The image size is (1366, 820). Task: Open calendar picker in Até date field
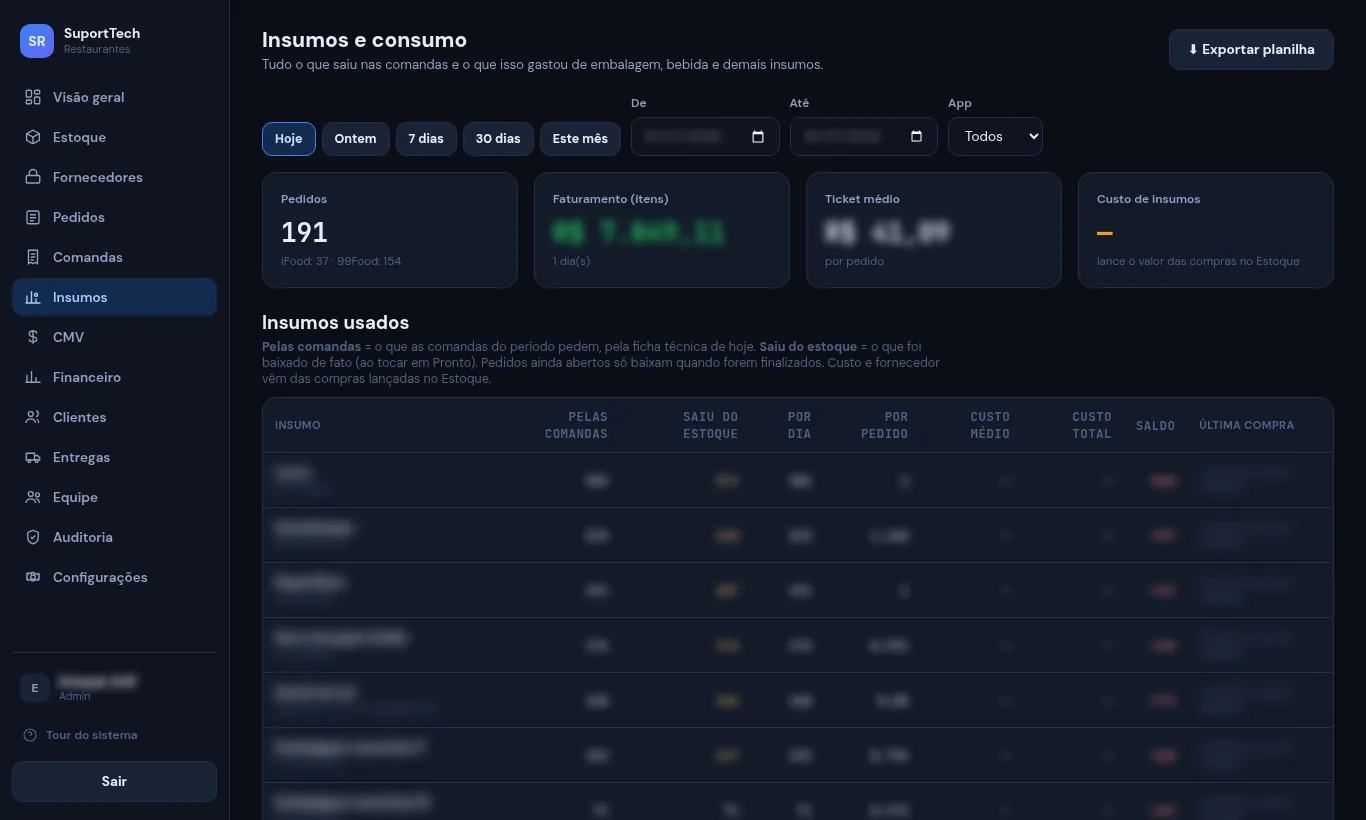point(917,137)
